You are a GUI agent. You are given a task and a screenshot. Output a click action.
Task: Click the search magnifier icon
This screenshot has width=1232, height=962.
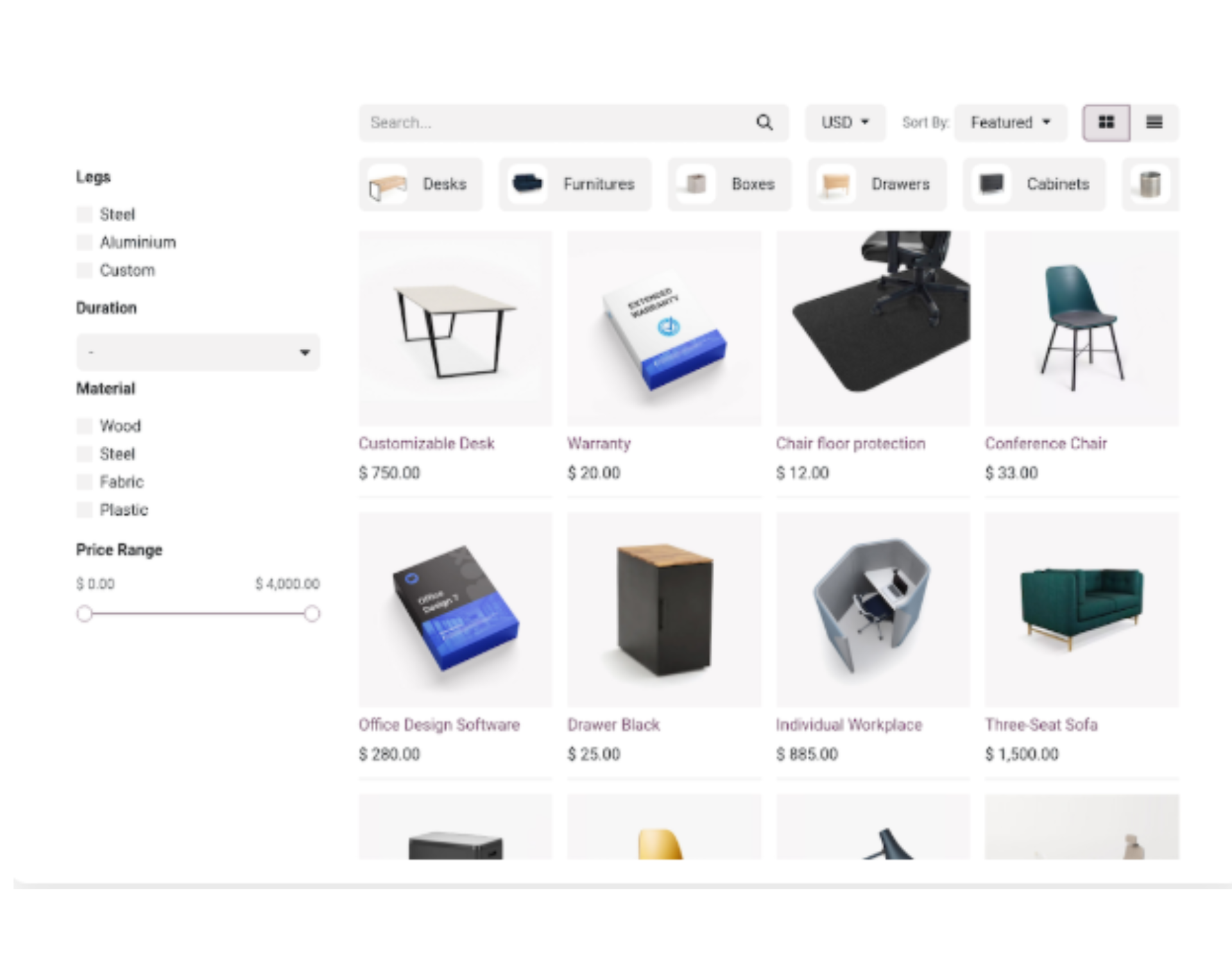click(x=764, y=122)
